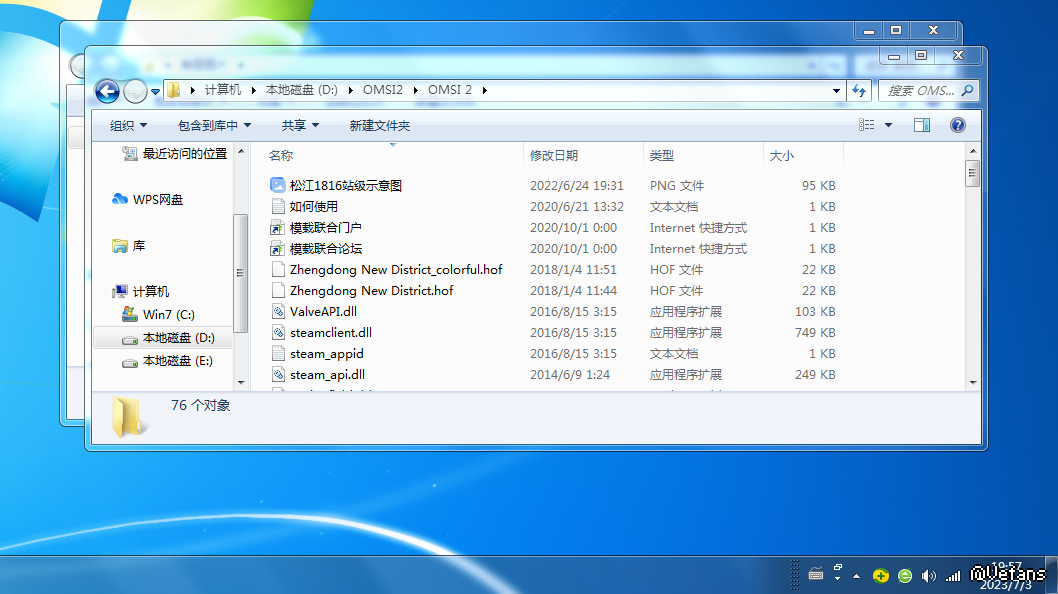The image size is (1058, 594).
Task: Click the file list scrollbar thumb
Action: (972, 173)
